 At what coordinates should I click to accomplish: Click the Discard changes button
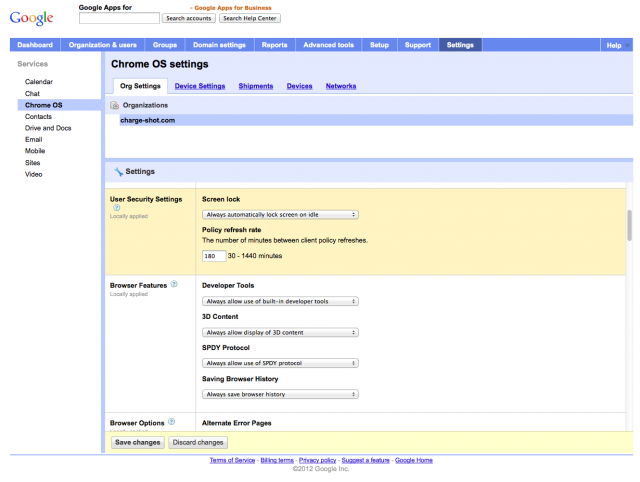[x=198, y=442]
